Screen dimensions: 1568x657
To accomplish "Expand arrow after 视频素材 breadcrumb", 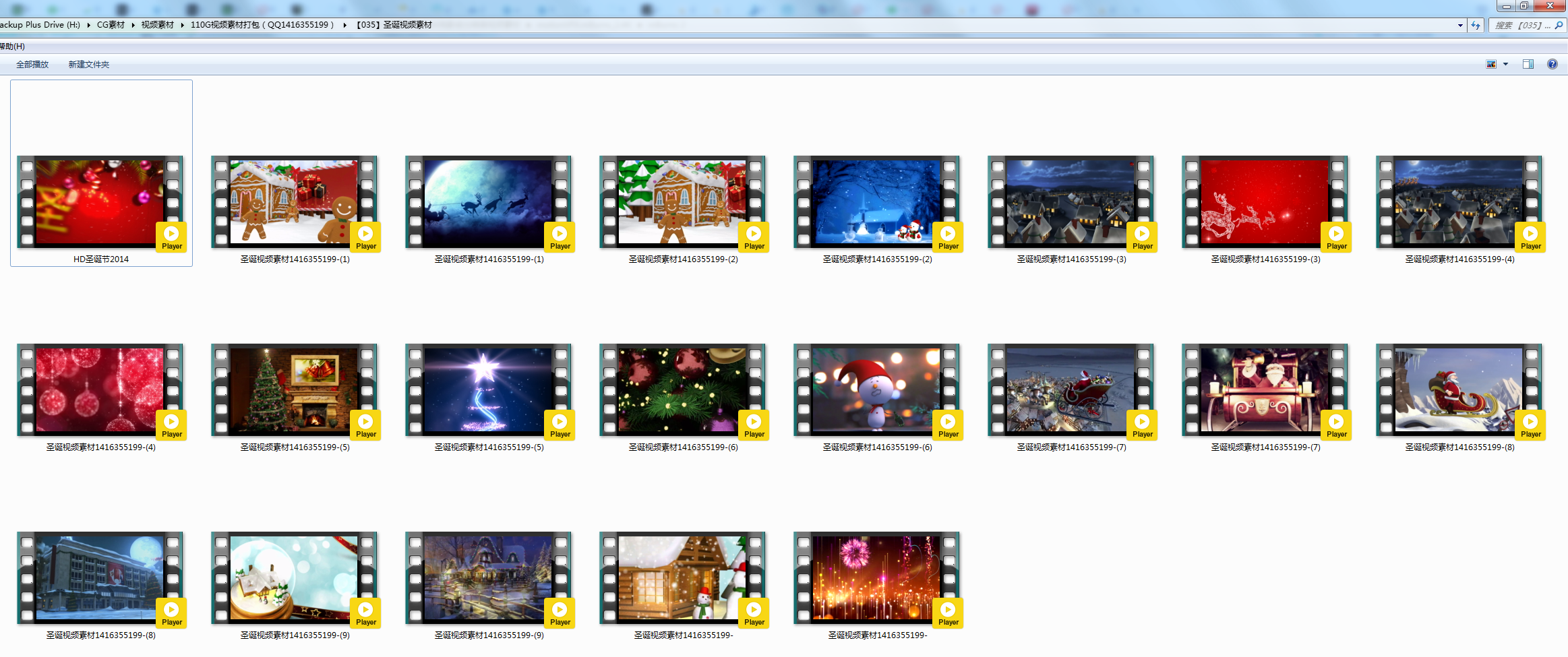I will (x=182, y=25).
